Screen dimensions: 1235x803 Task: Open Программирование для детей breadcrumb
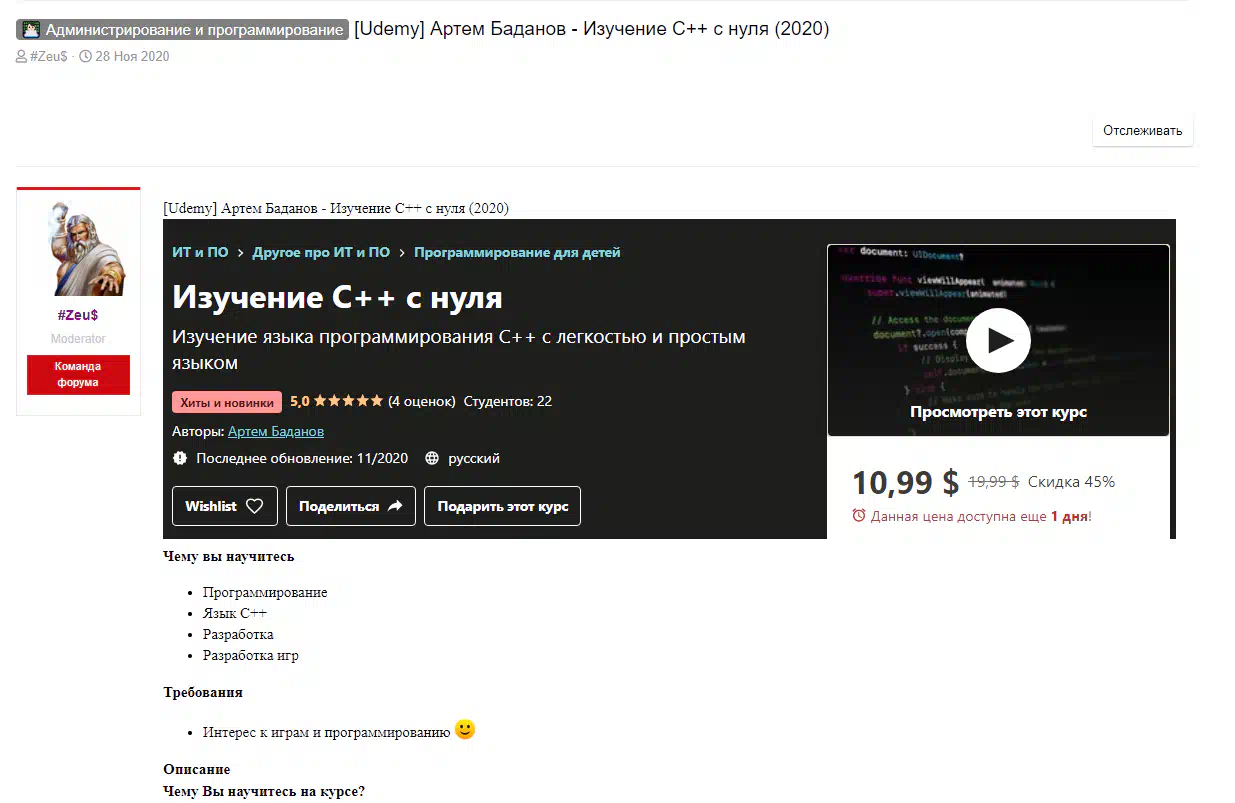click(x=517, y=253)
